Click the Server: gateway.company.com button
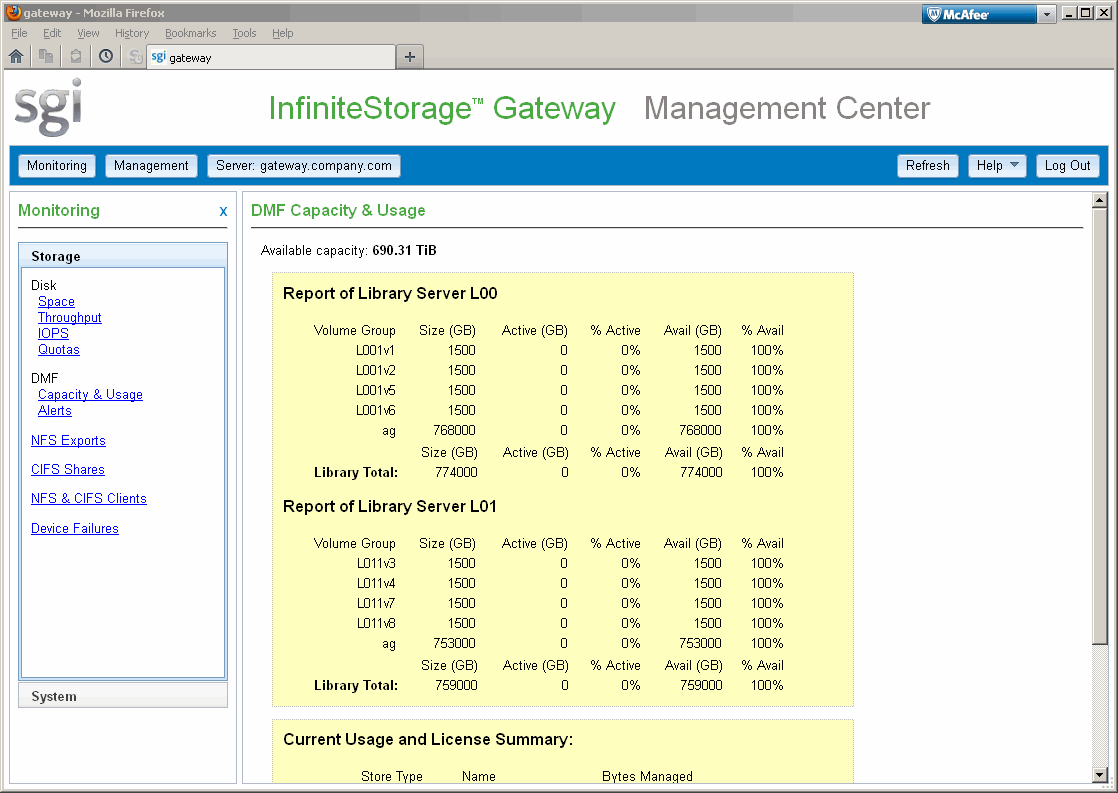Screen dimensions: 1118x793 click(x=304, y=165)
